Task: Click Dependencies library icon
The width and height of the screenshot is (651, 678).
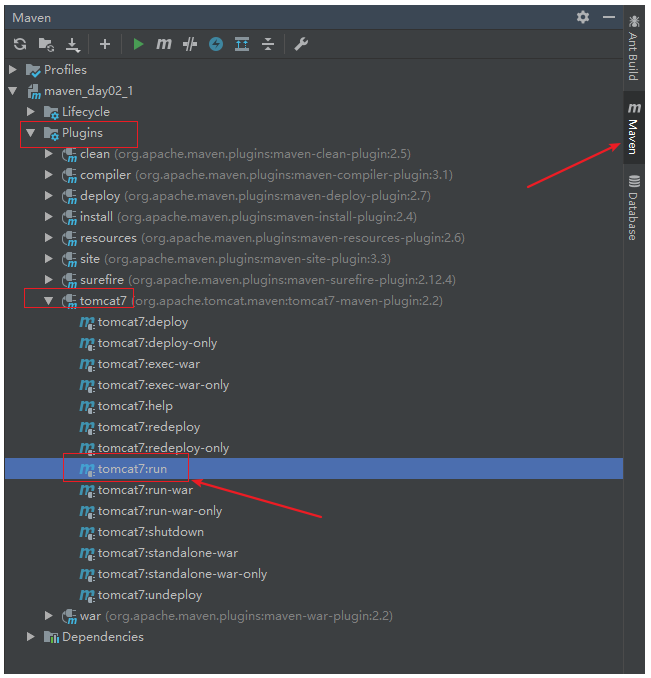Action: pyautogui.click(x=51, y=637)
